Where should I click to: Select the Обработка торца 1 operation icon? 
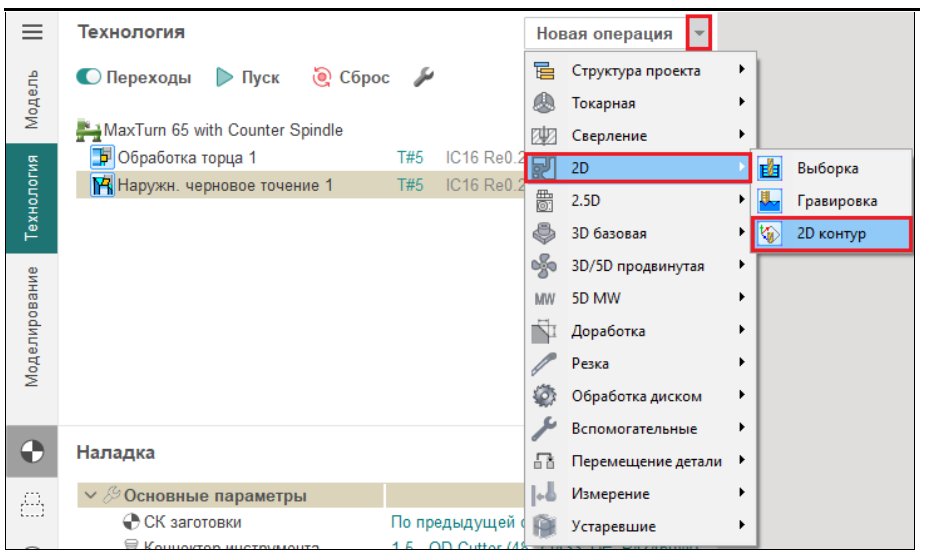click(x=102, y=157)
